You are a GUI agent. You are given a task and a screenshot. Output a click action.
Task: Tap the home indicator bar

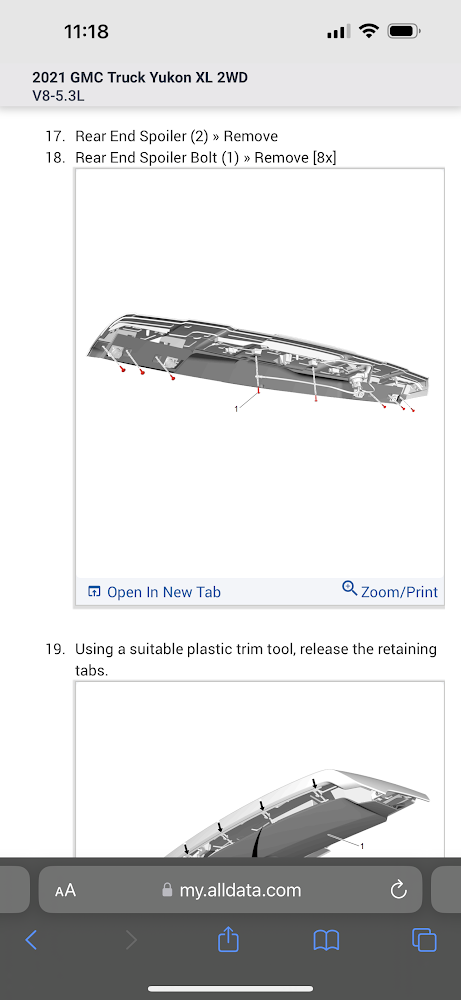click(x=230, y=989)
